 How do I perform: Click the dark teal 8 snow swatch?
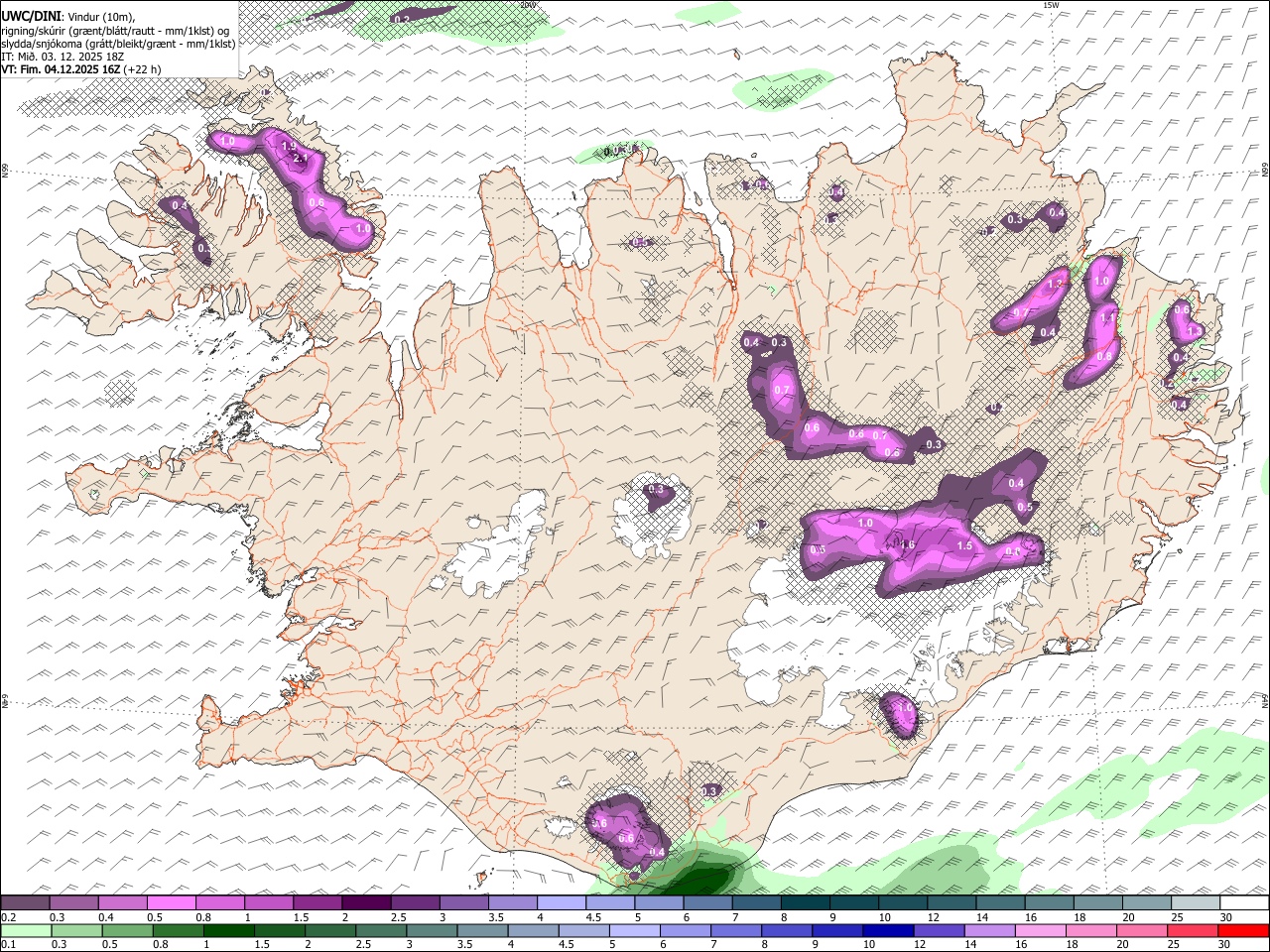805,903
